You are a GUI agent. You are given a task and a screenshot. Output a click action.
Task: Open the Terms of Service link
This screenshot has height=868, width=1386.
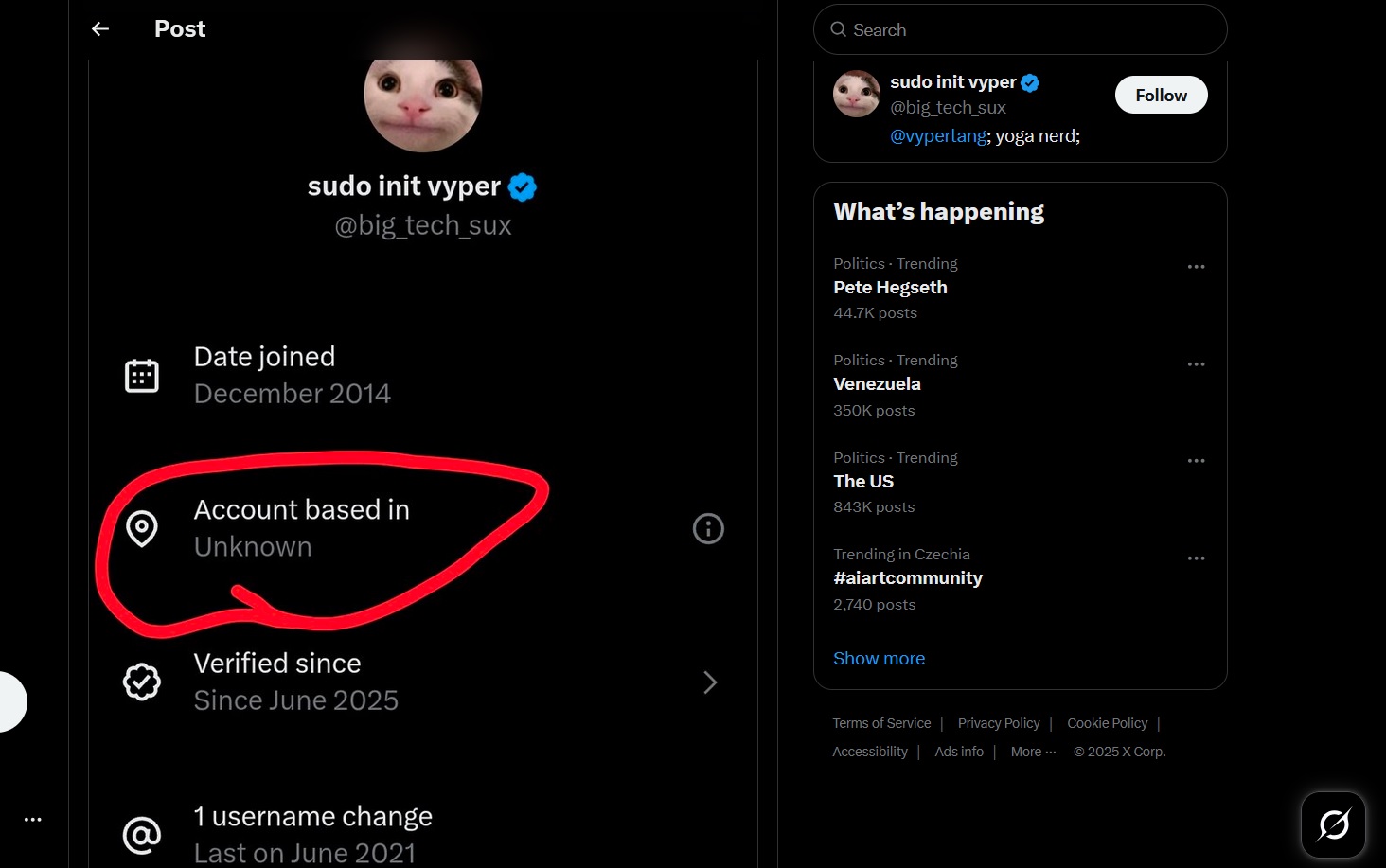(881, 723)
